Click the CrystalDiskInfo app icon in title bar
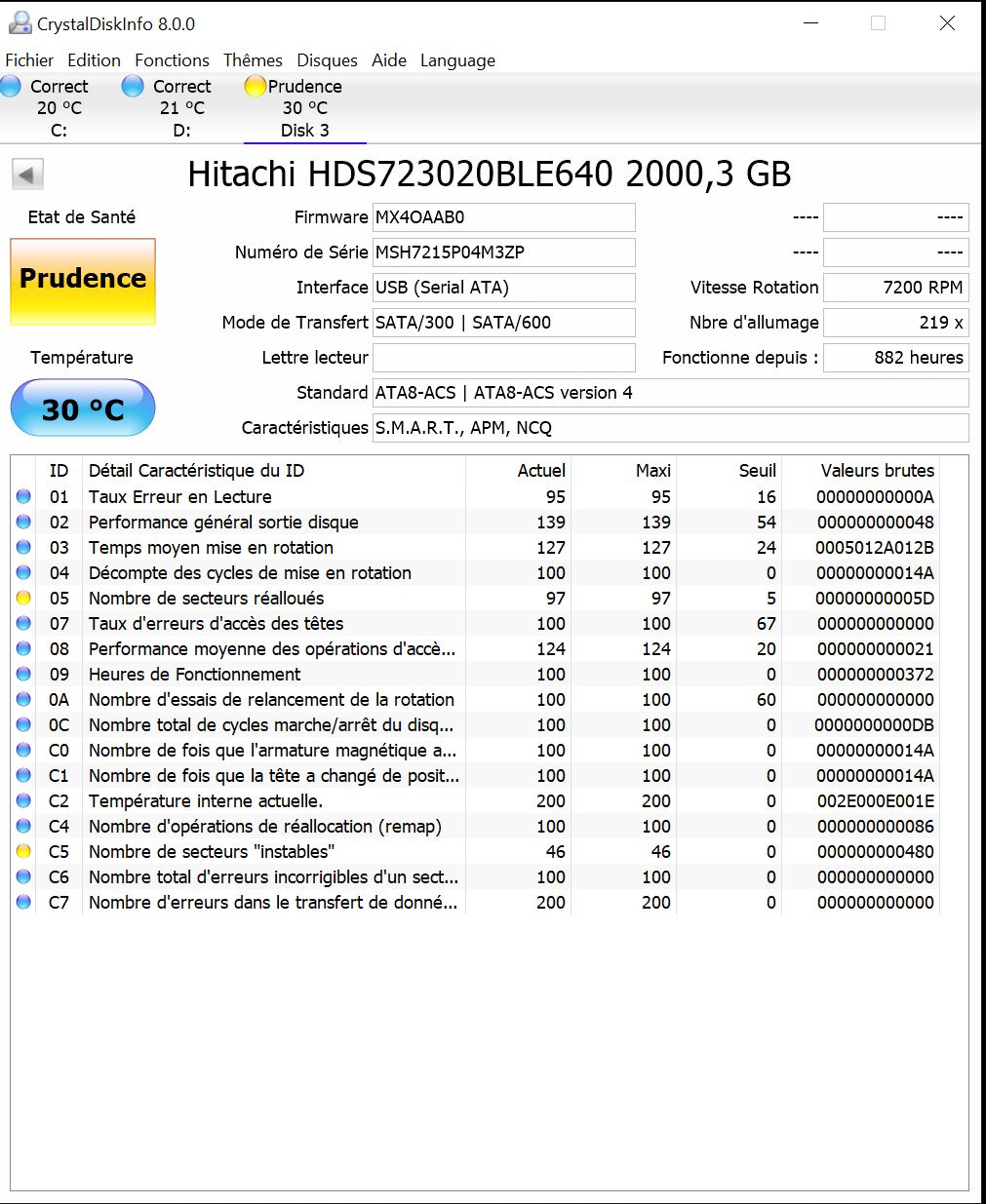Screen dimensions: 986x1204 [20, 22]
